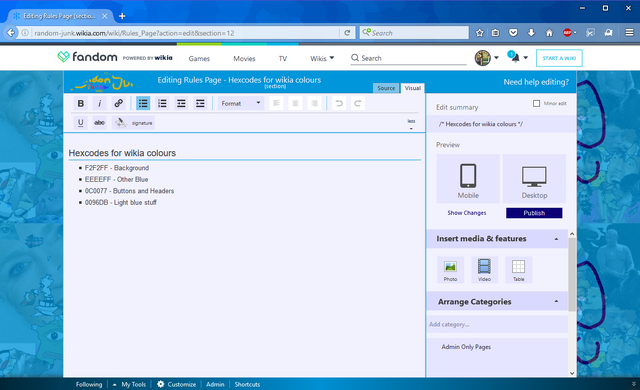The height and width of the screenshot is (390, 640).
Task: Check the Minor edit checkbox
Action: click(x=536, y=104)
